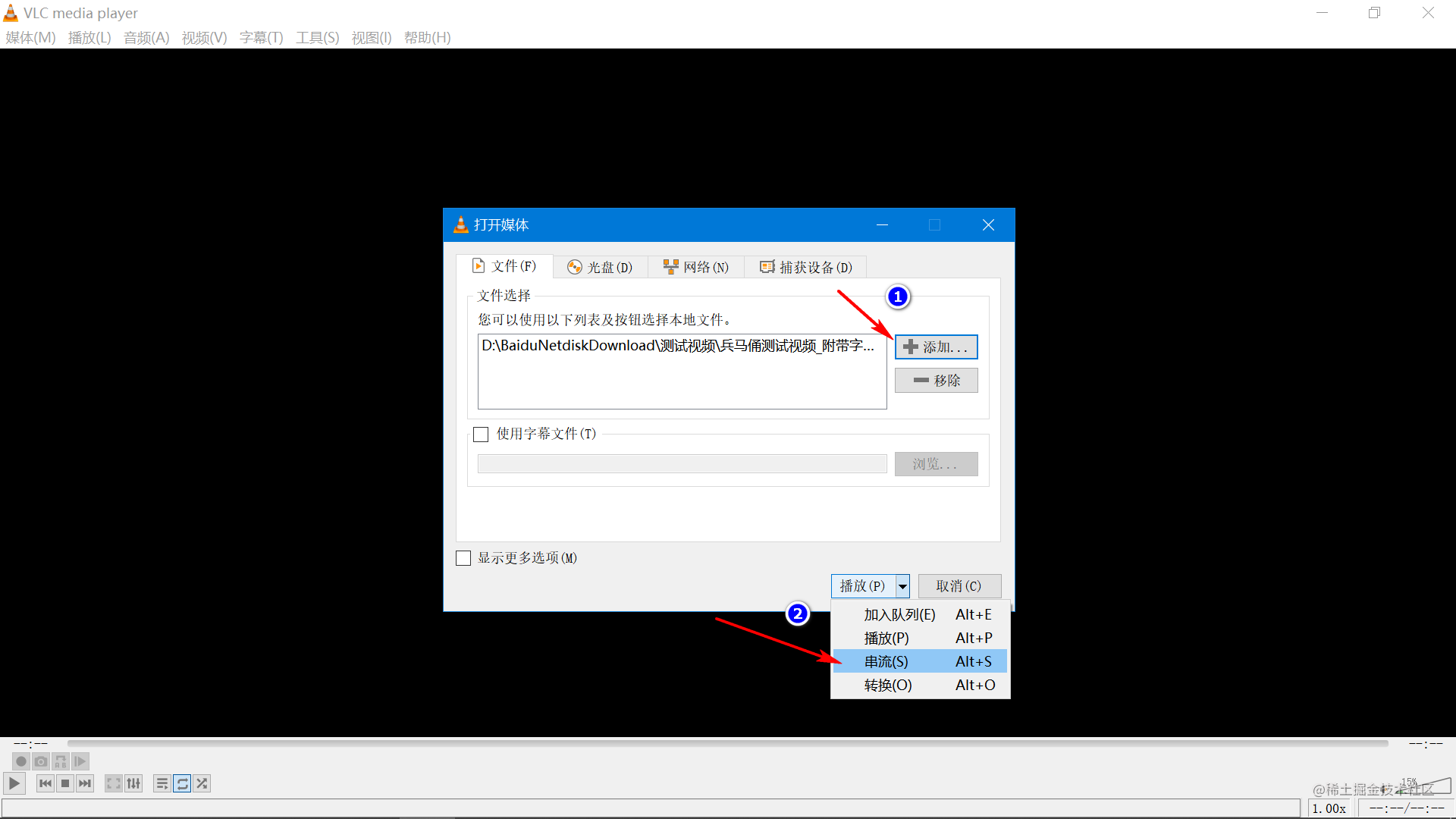
Task: Click the shuffle random-playback icon
Action: [202, 783]
